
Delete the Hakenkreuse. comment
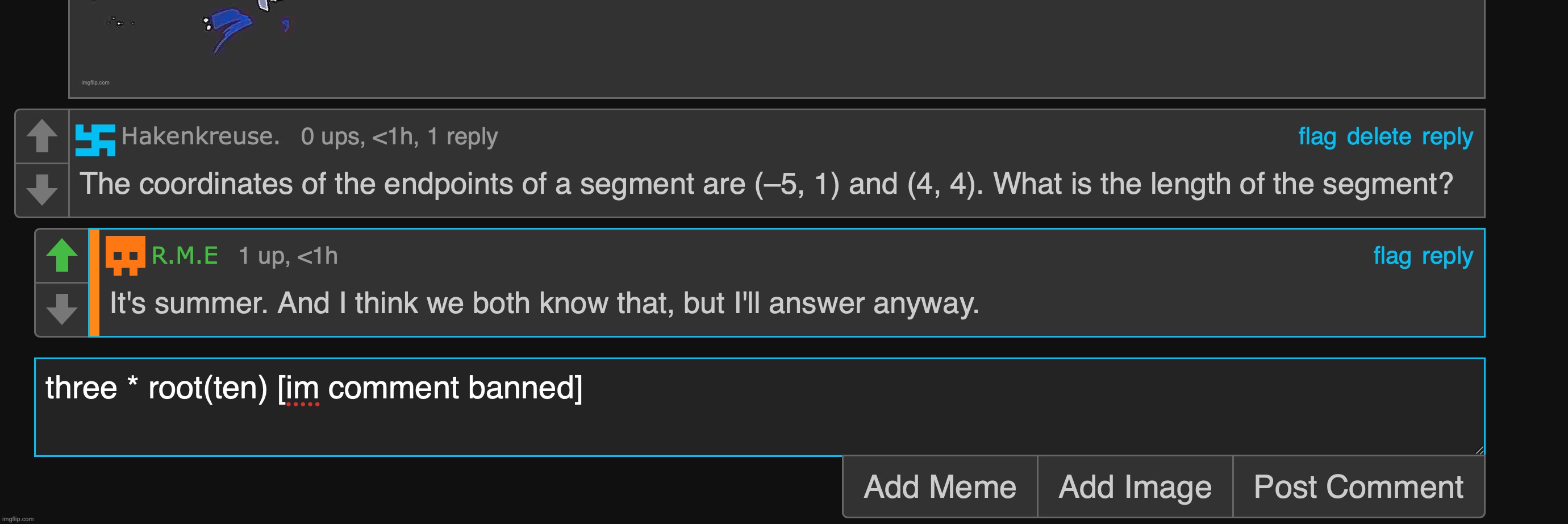(x=1379, y=136)
